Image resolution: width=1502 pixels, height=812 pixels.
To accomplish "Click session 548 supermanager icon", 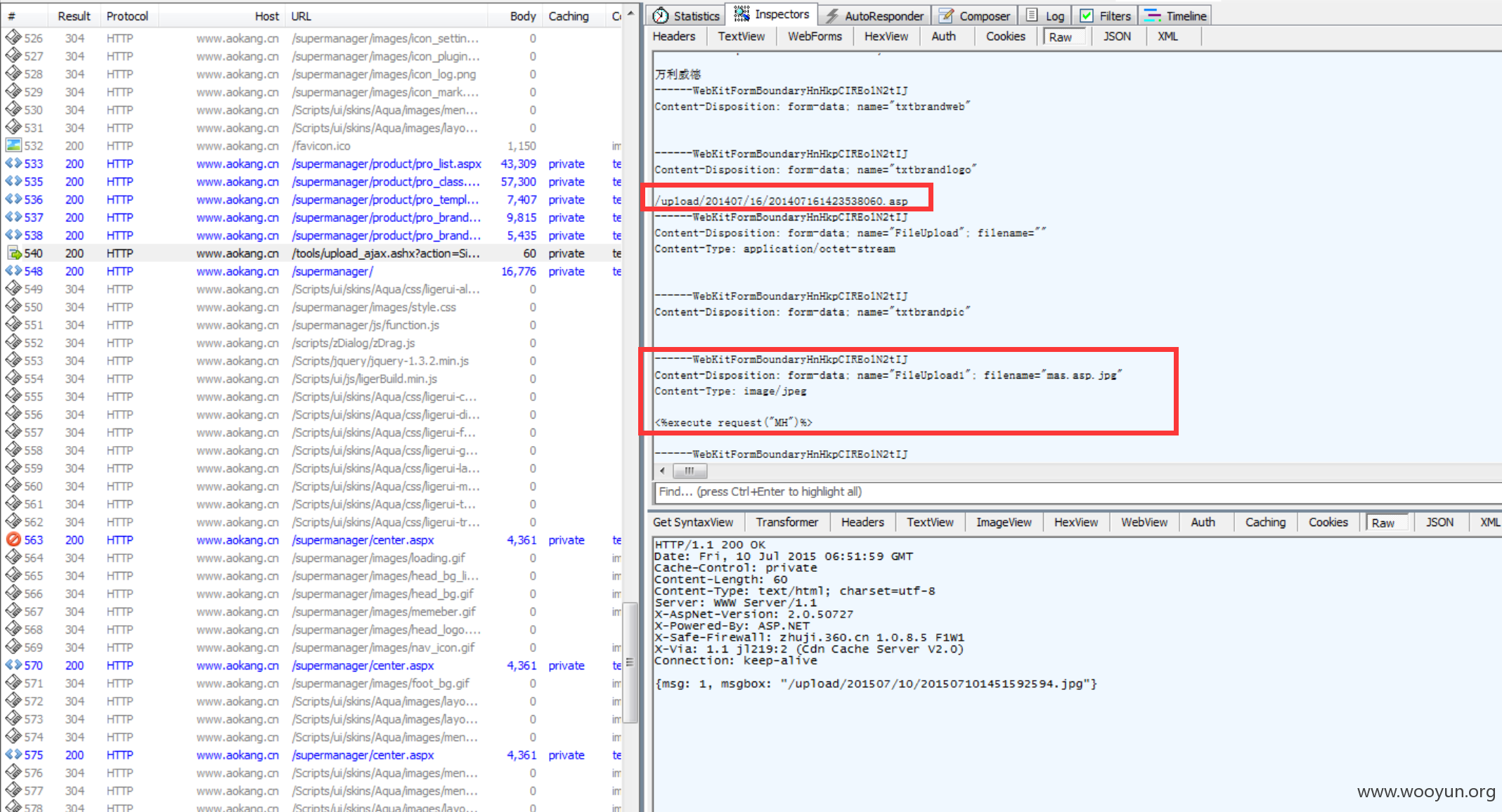I will click(13, 271).
